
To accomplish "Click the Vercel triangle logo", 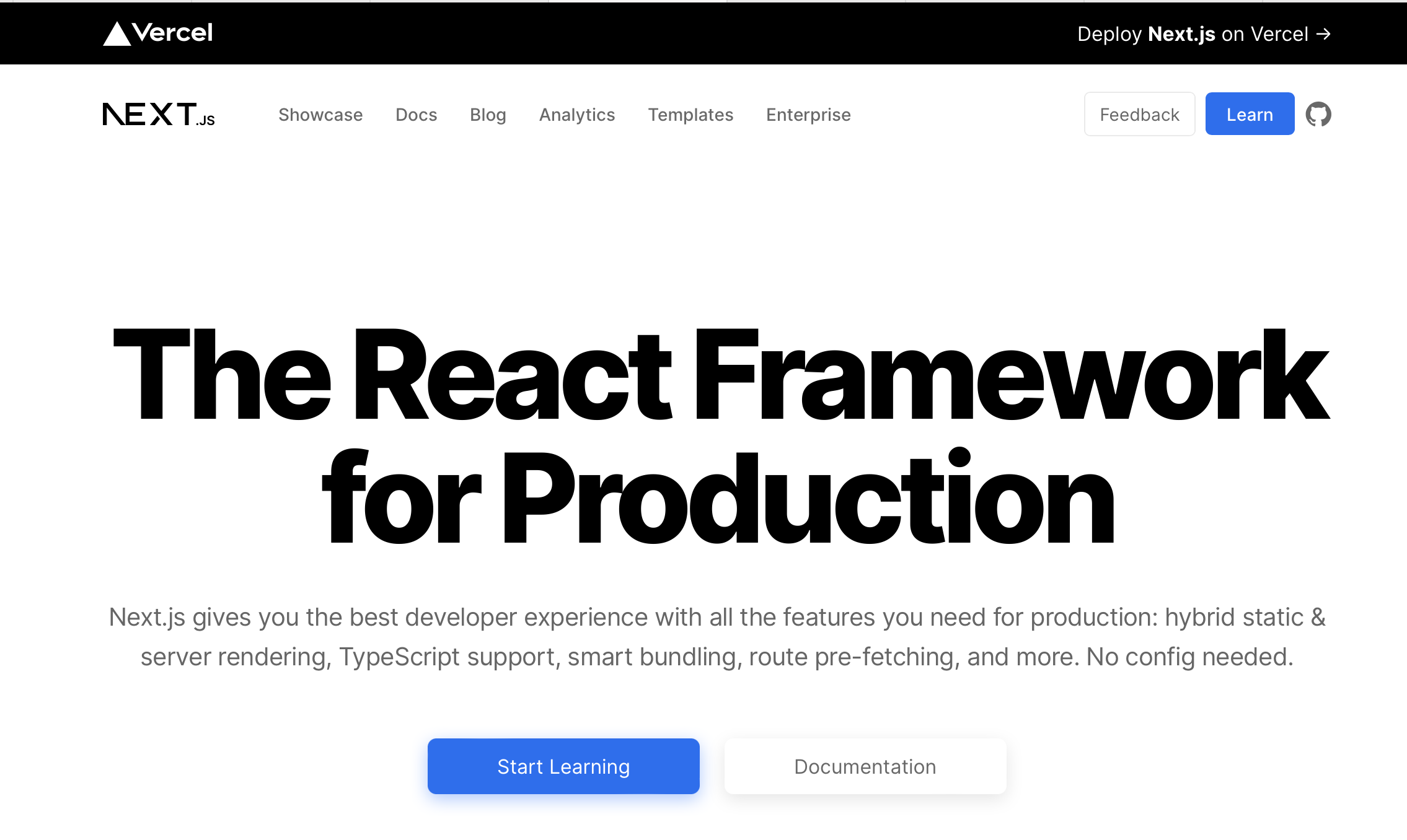I will pos(117,33).
